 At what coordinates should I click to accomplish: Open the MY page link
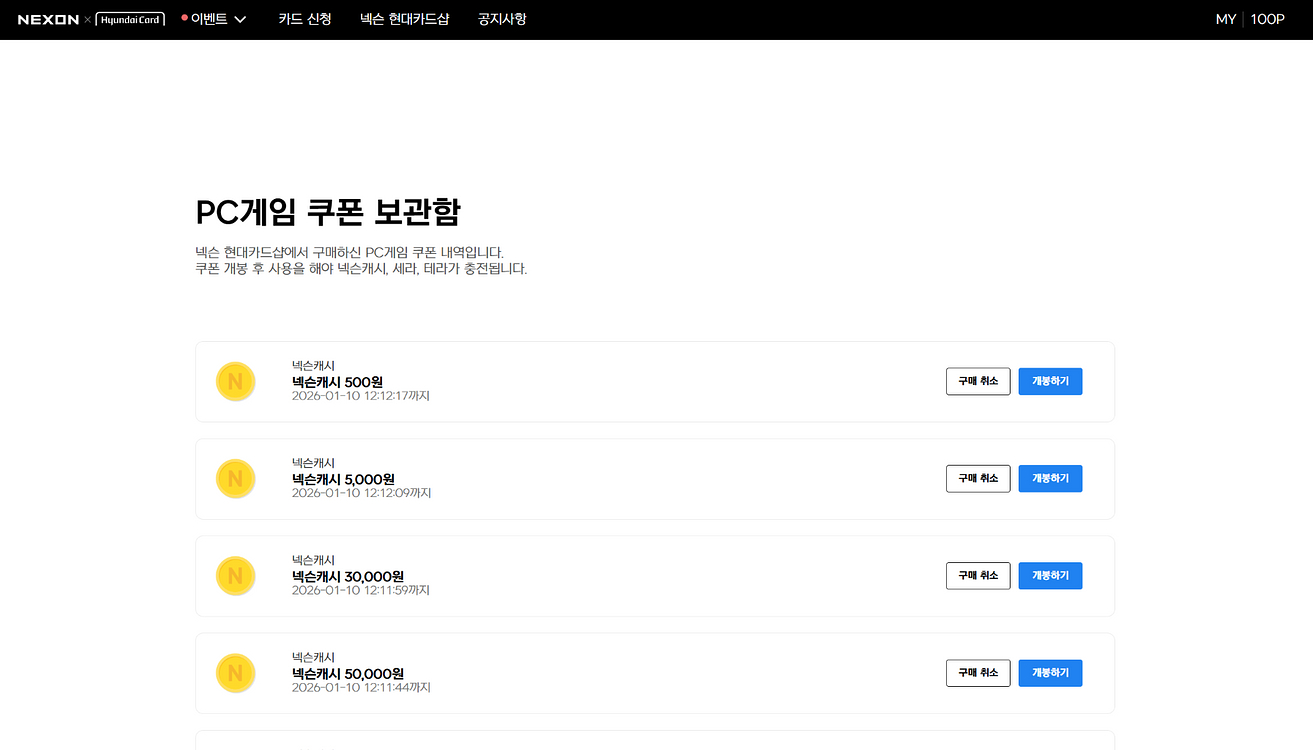(x=1226, y=20)
